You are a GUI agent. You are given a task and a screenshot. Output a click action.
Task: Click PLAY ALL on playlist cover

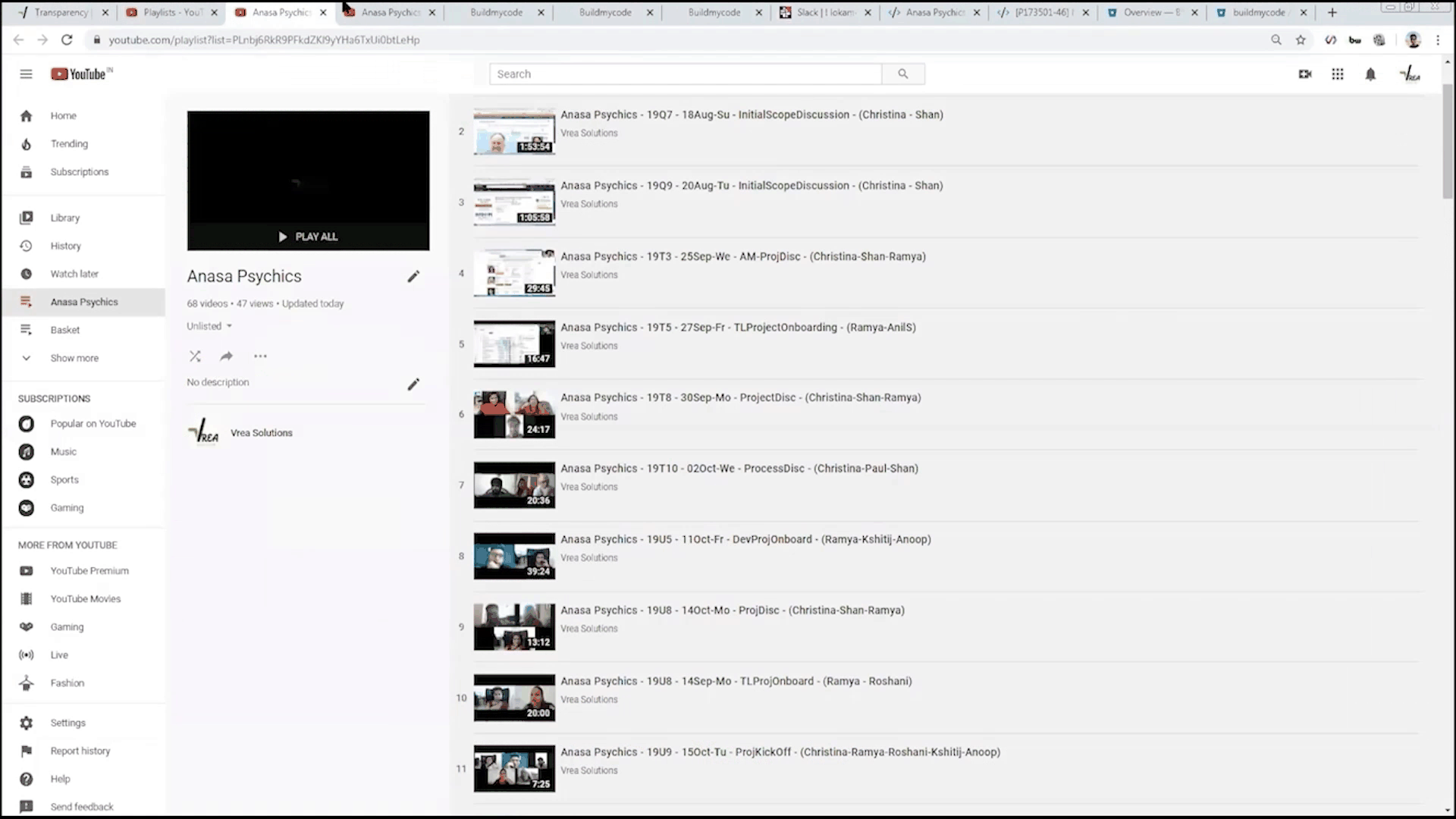308,237
